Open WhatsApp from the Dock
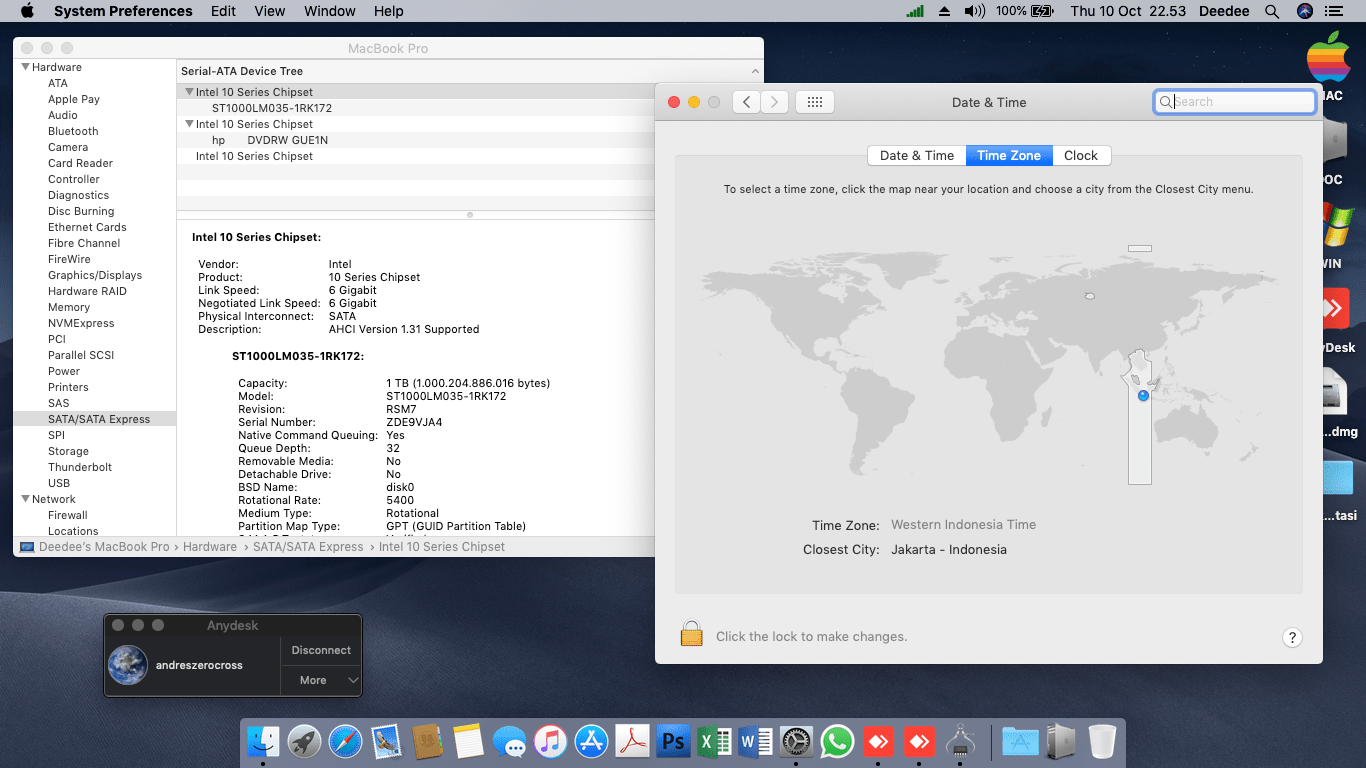 [x=837, y=741]
